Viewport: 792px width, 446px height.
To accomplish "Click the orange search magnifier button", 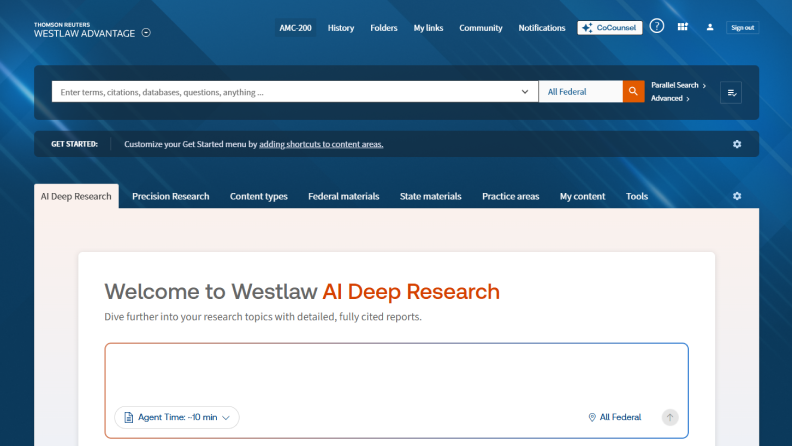I will (x=633, y=92).
